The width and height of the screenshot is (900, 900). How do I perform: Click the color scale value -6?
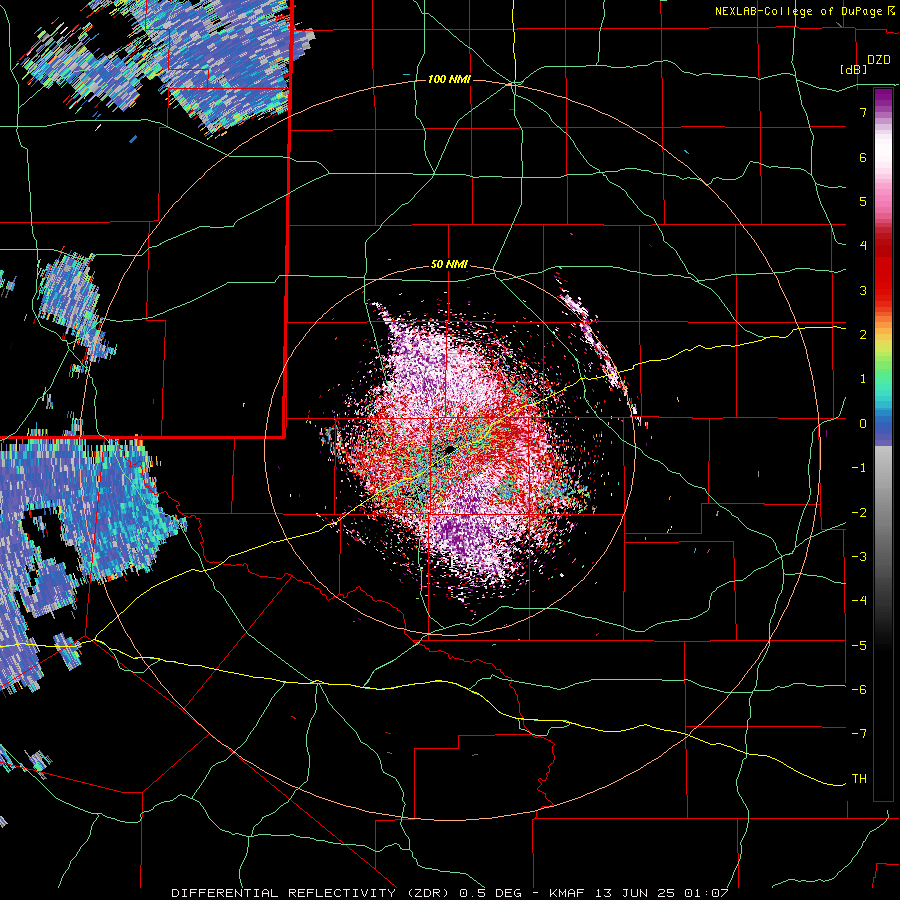(859, 690)
